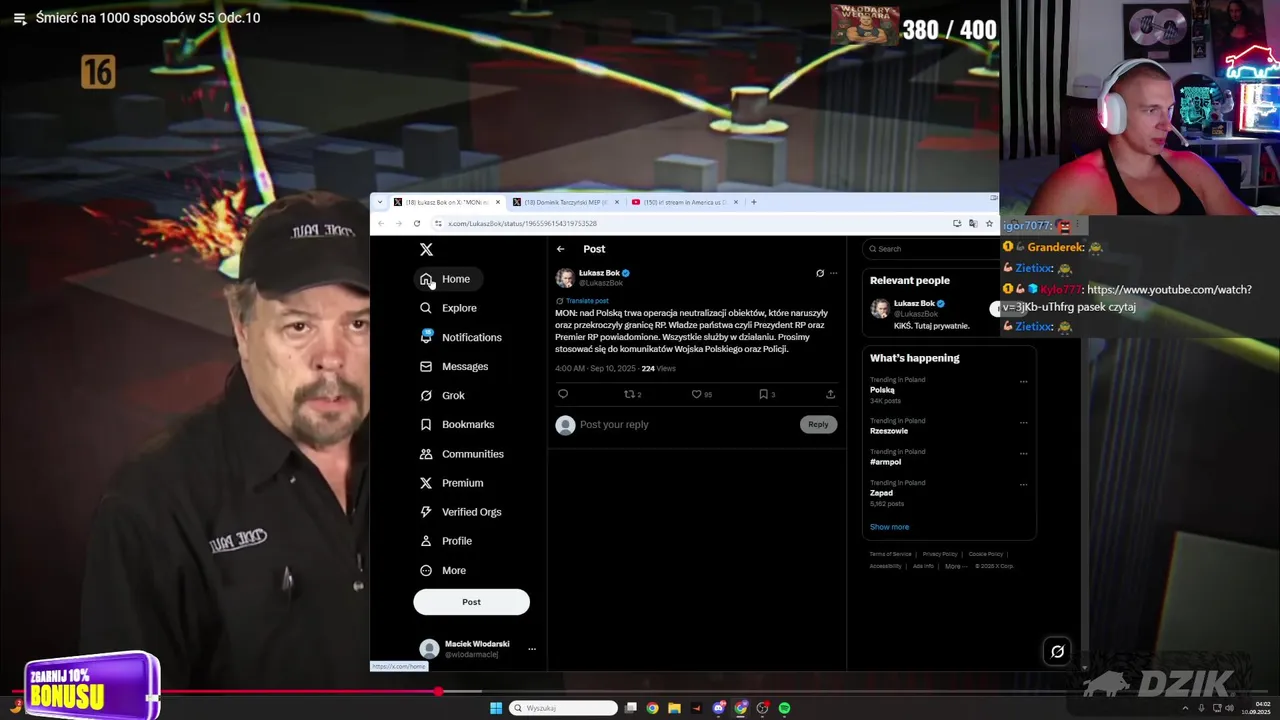
Task: Click the reply comment icon
Action: (563, 394)
